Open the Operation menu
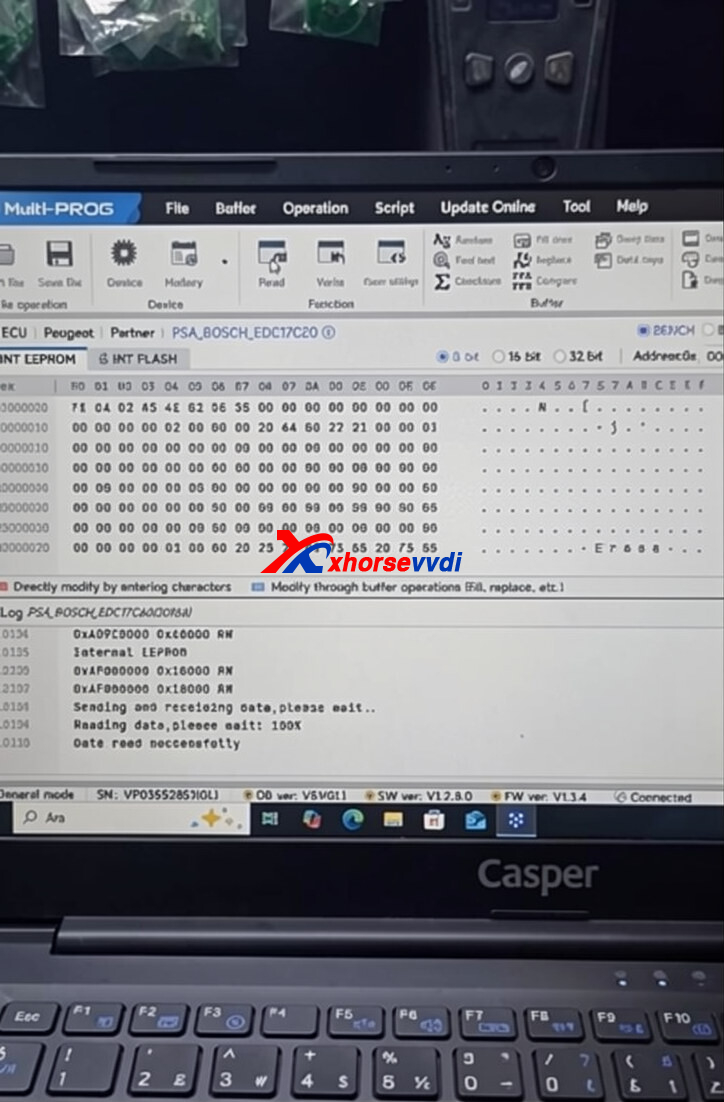 316,208
